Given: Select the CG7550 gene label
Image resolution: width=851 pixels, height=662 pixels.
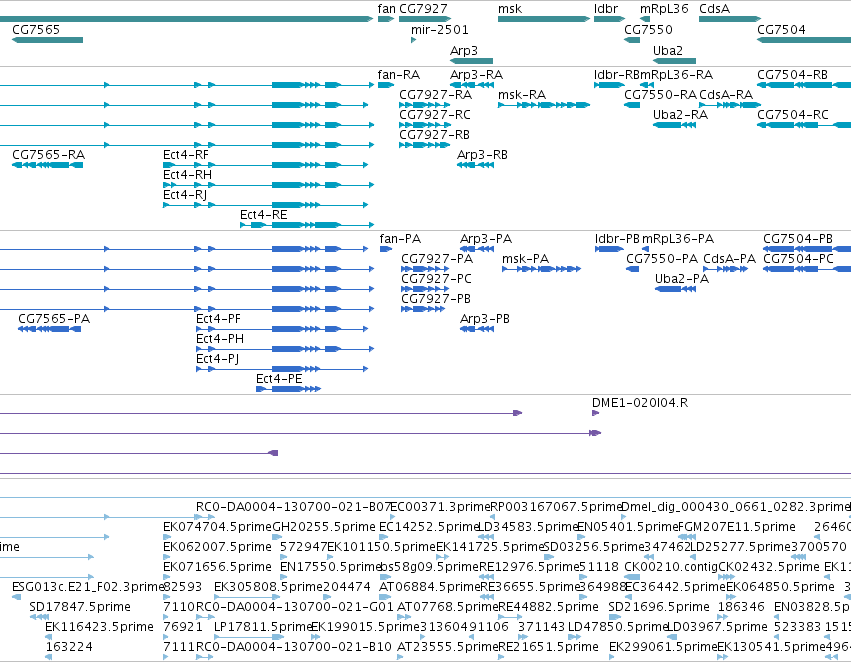Looking at the screenshot, I should click(648, 30).
